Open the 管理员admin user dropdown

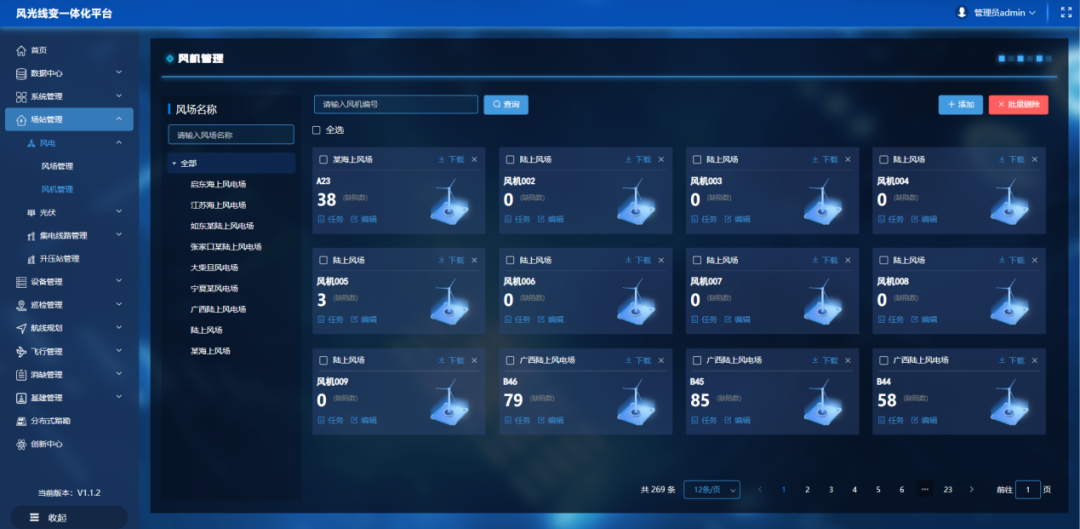click(x=1003, y=13)
